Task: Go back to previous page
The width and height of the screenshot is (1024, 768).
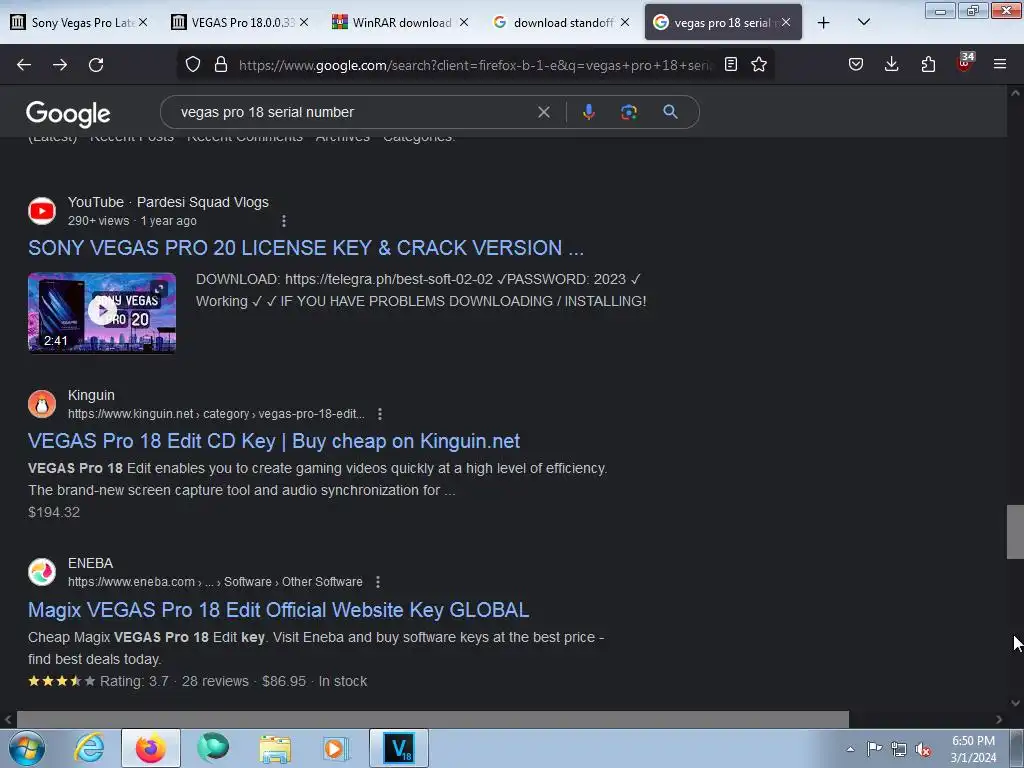Action: [24, 65]
